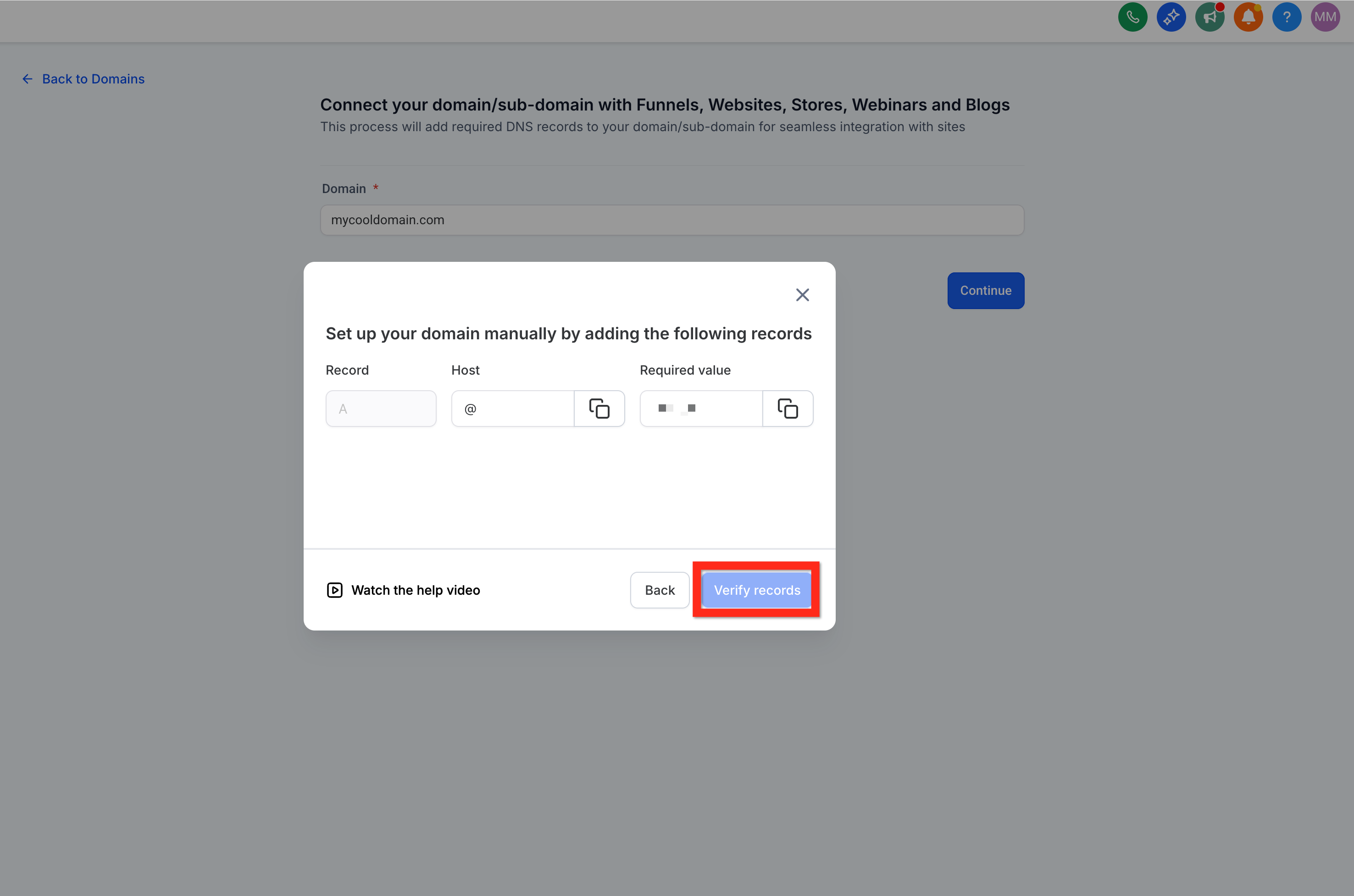
Task: View announcements via the megaphone icon
Action: [1210, 17]
